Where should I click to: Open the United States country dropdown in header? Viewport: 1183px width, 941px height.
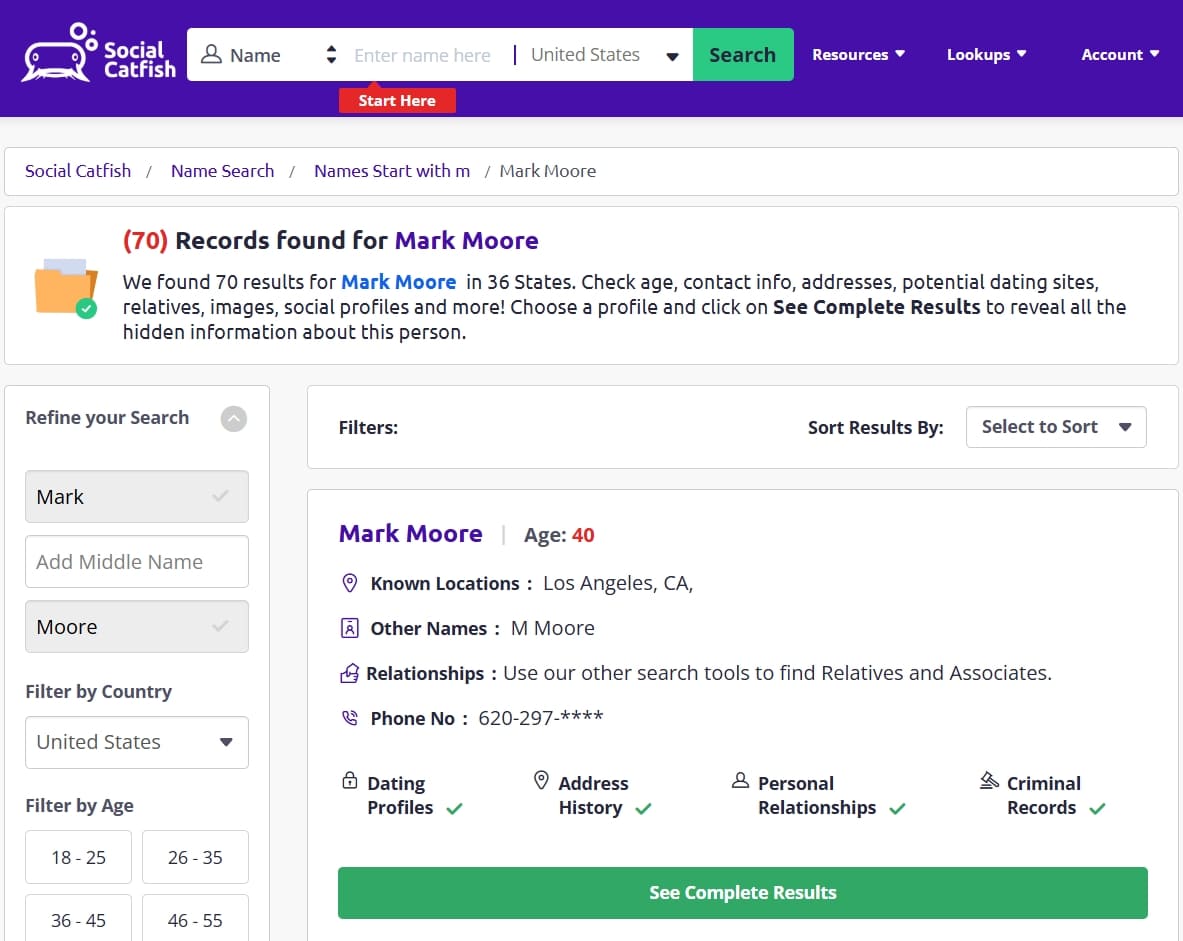604,55
